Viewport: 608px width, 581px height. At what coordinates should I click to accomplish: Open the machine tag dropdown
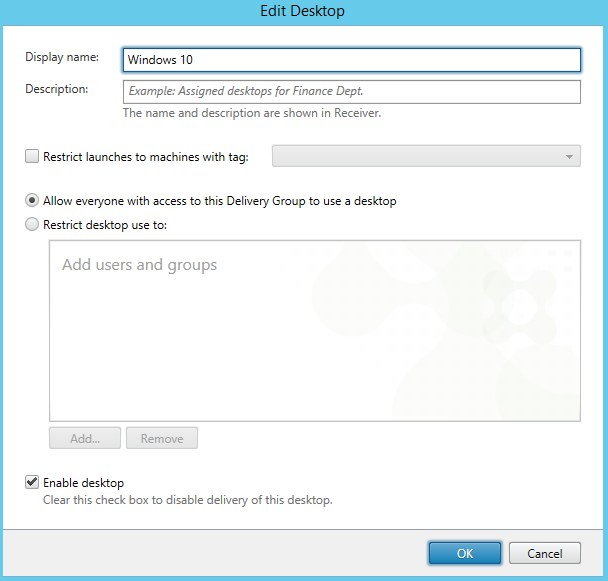tap(426, 156)
